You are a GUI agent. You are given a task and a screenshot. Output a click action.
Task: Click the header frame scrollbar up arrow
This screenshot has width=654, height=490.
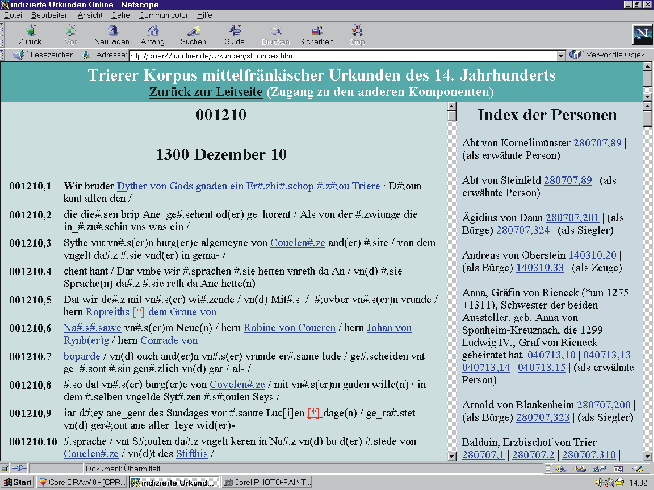click(647, 66)
